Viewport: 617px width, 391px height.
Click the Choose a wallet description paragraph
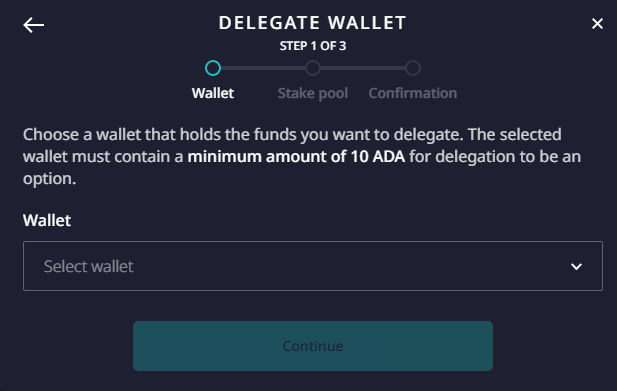tap(302, 157)
